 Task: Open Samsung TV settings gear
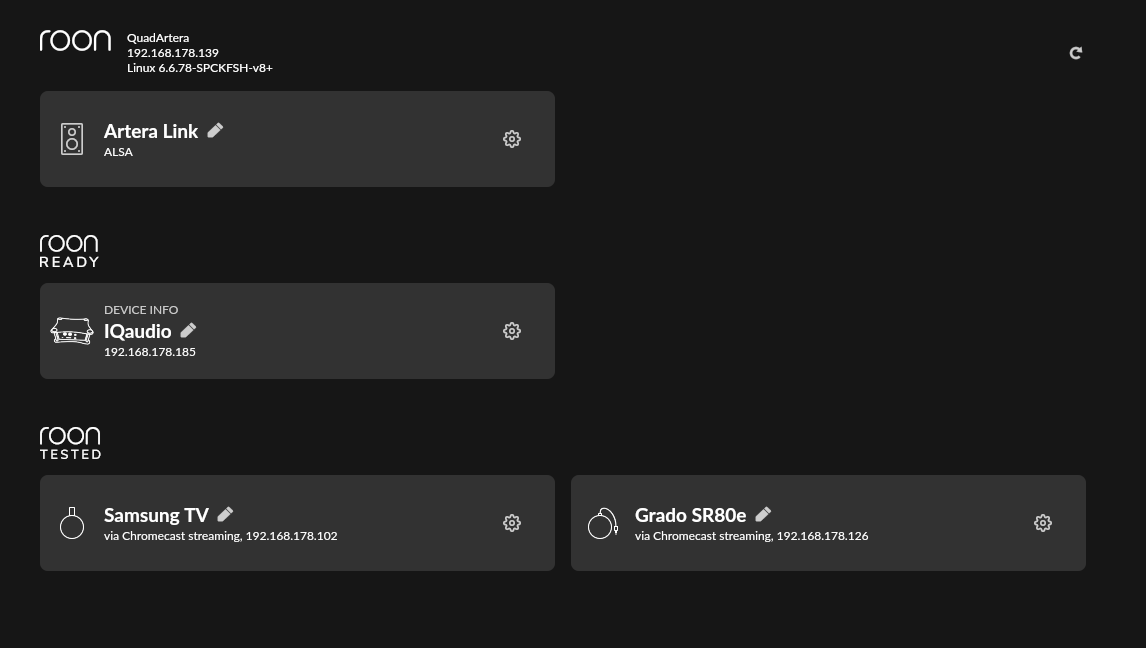[512, 523]
